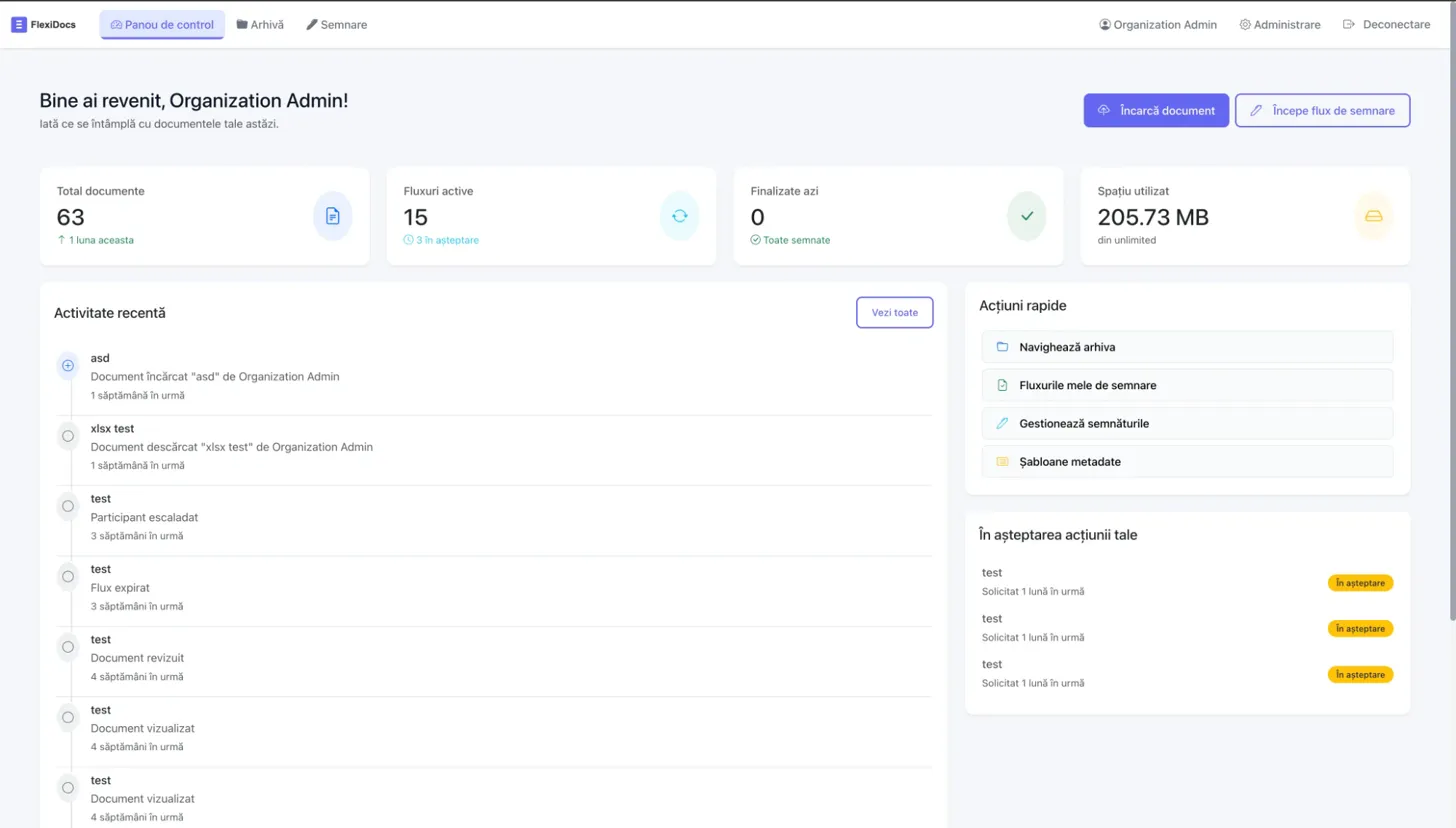Click the pen icon for 'Gestionează semnăturile'
The height and width of the screenshot is (828, 1456).
tap(1003, 423)
